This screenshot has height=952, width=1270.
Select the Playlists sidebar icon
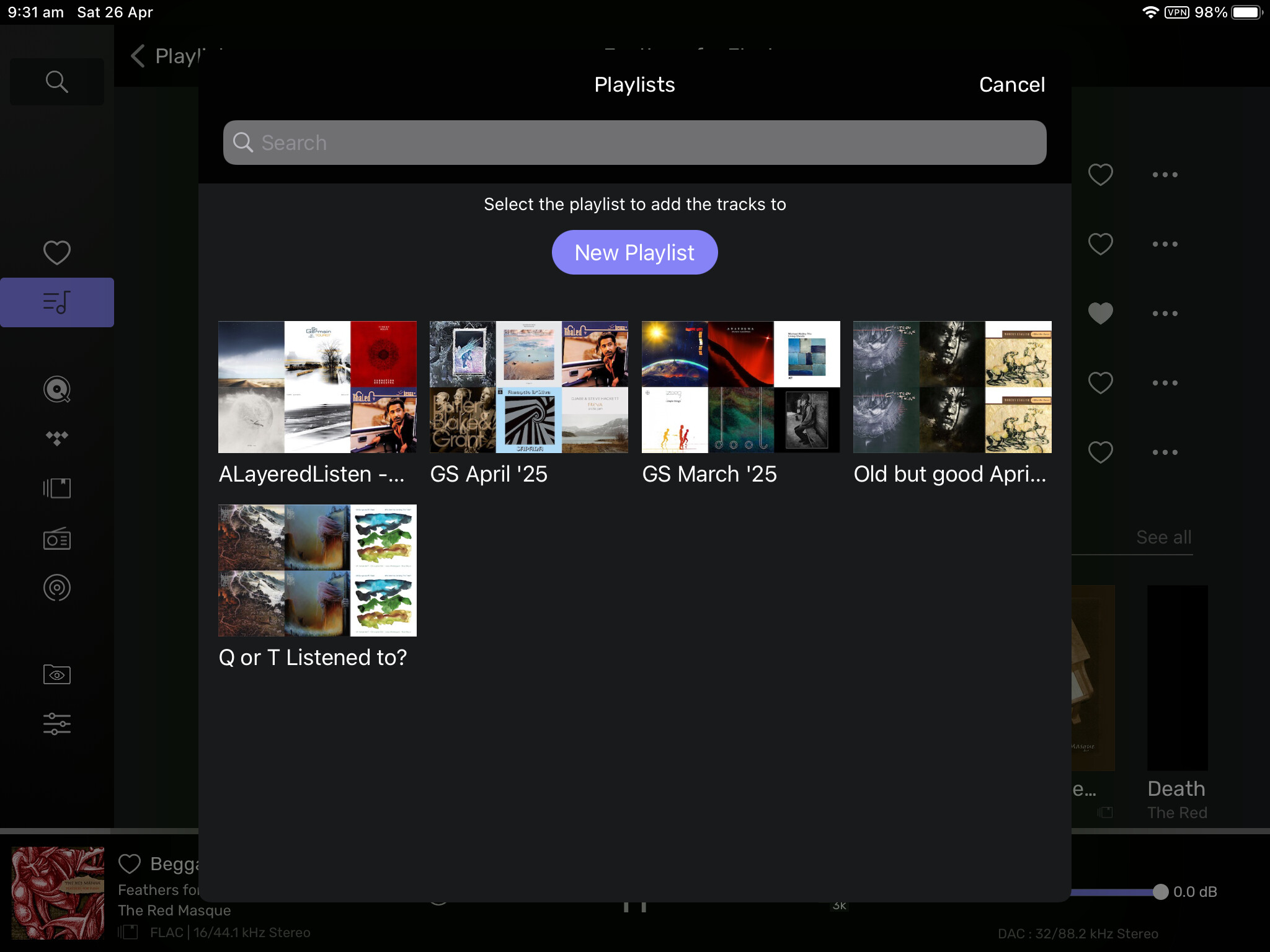[56, 302]
